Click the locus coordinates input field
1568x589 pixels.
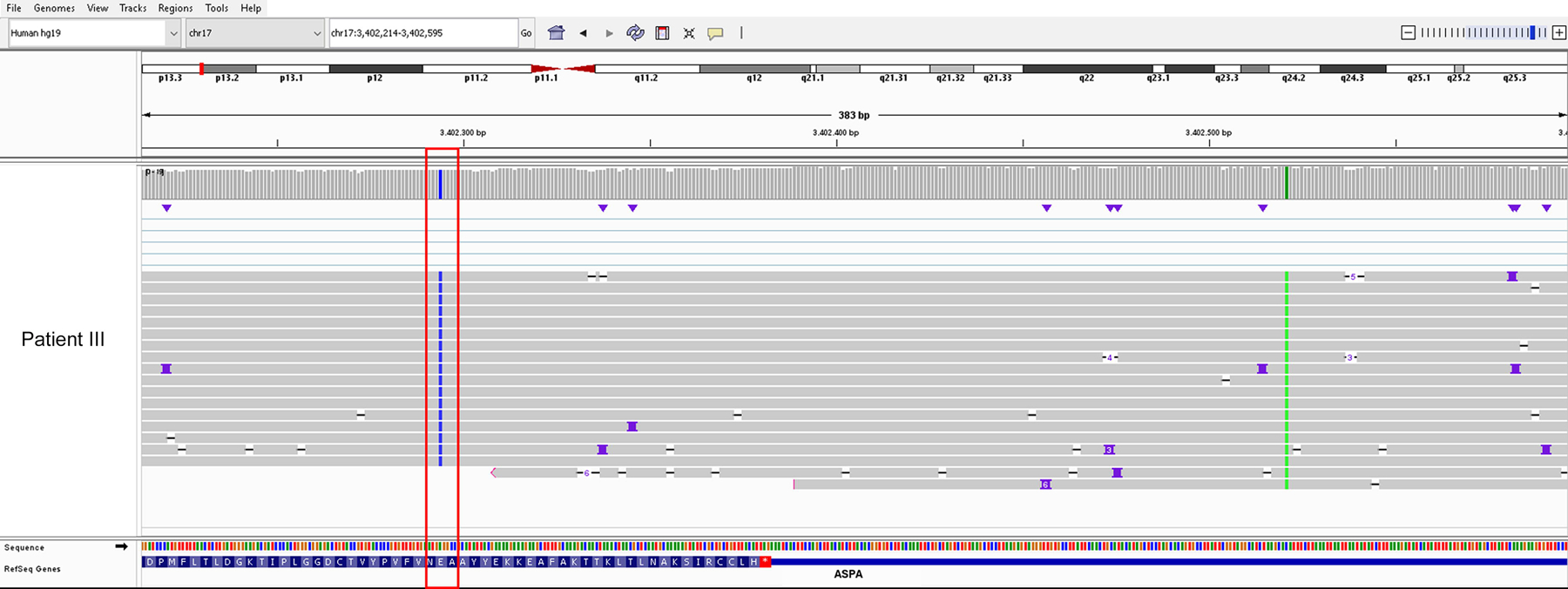(x=422, y=33)
